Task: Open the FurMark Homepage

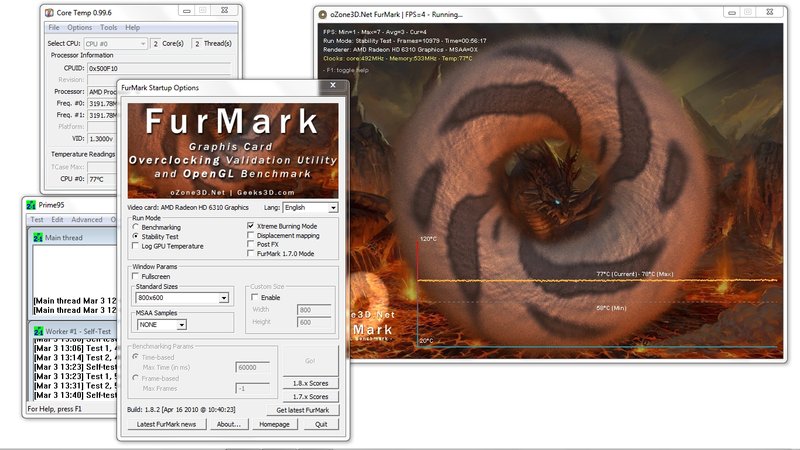Action: pos(274,424)
